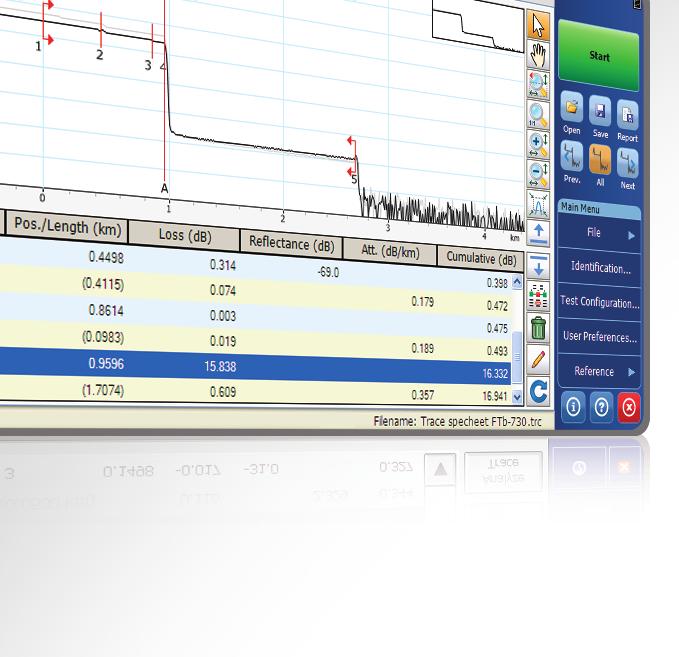The width and height of the screenshot is (679, 657).
Task: Click the Loss (dB) column header
Action: click(x=185, y=235)
